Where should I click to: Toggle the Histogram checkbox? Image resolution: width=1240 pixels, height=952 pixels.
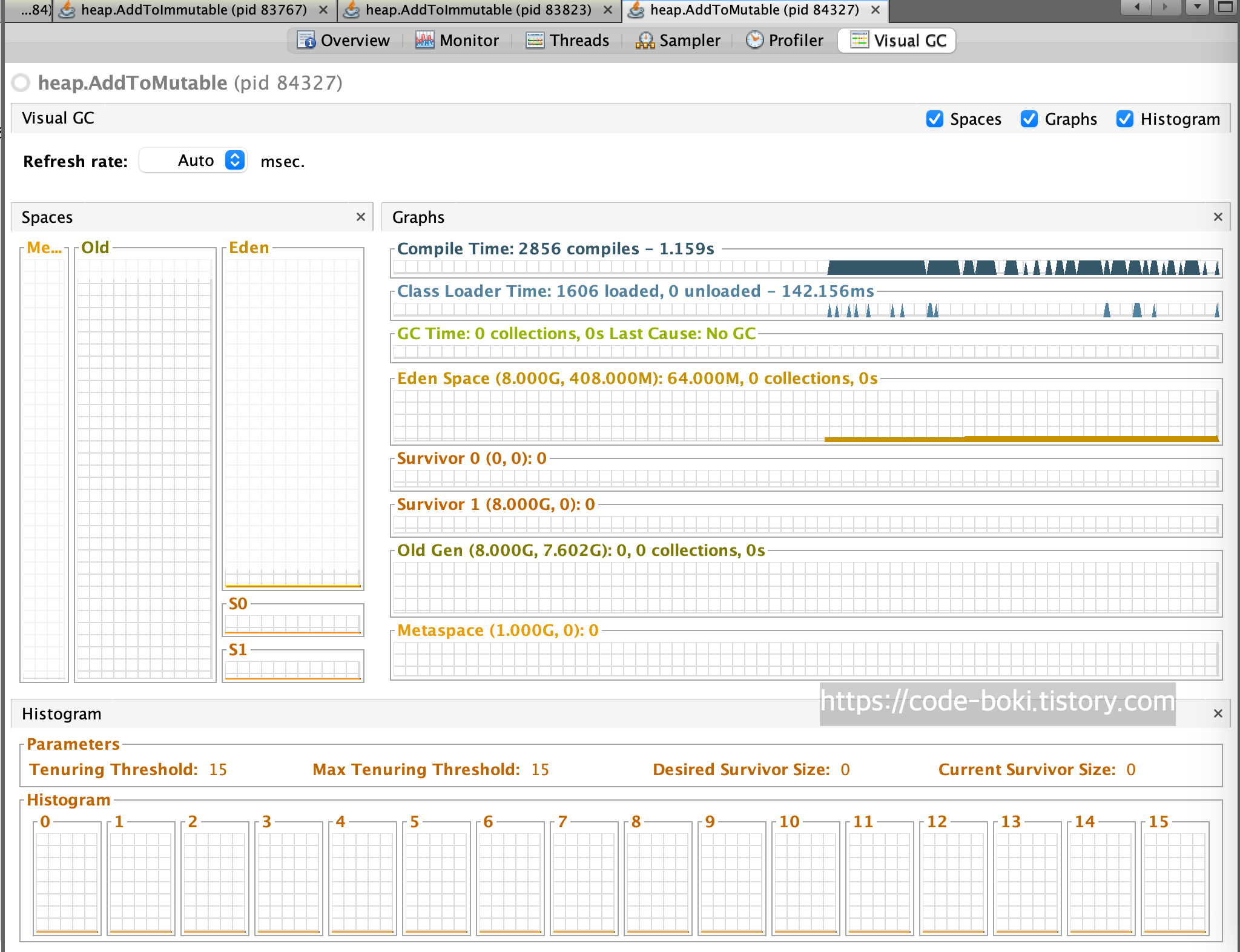1124,119
